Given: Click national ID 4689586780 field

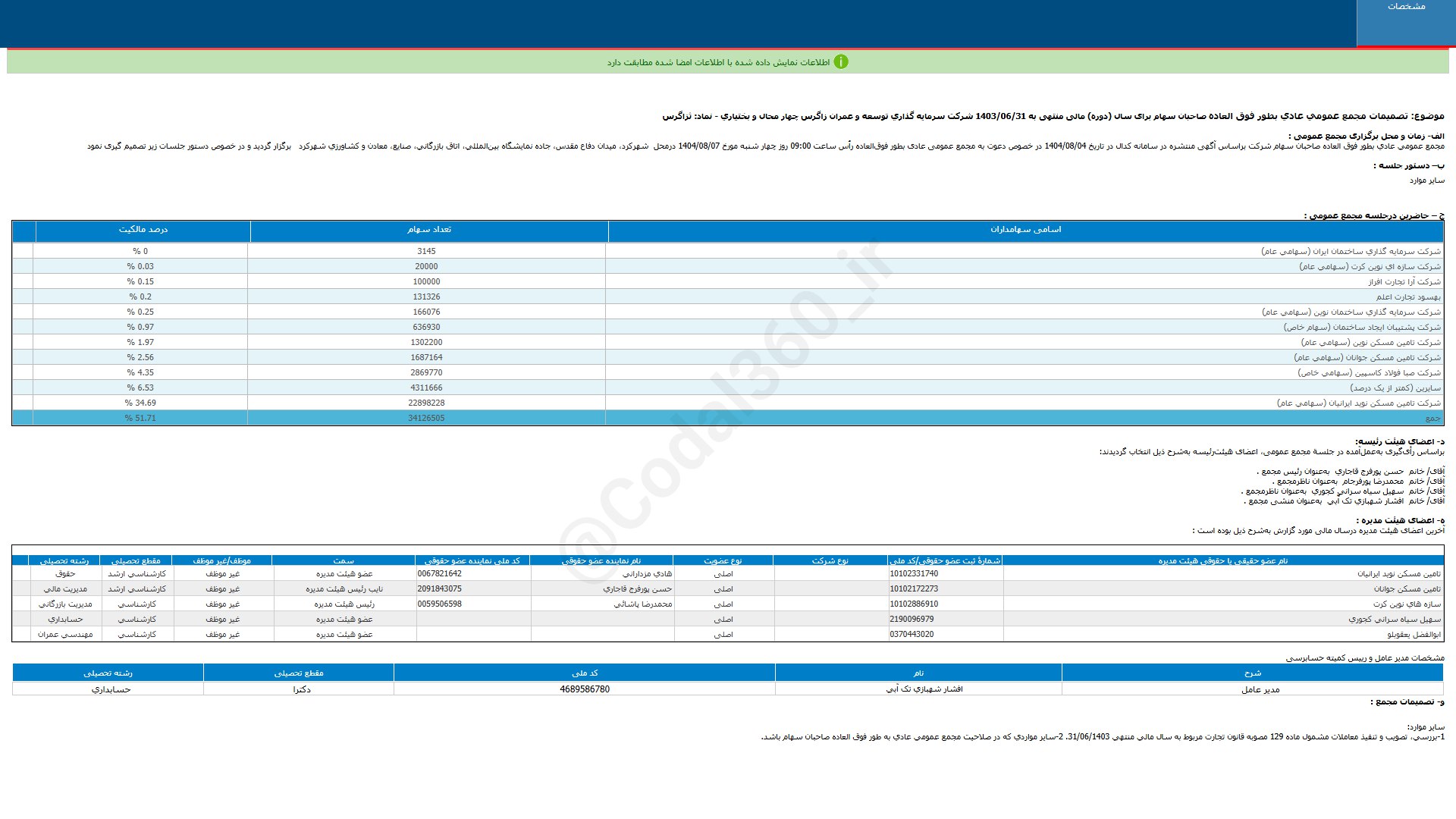Looking at the screenshot, I should click(584, 689).
